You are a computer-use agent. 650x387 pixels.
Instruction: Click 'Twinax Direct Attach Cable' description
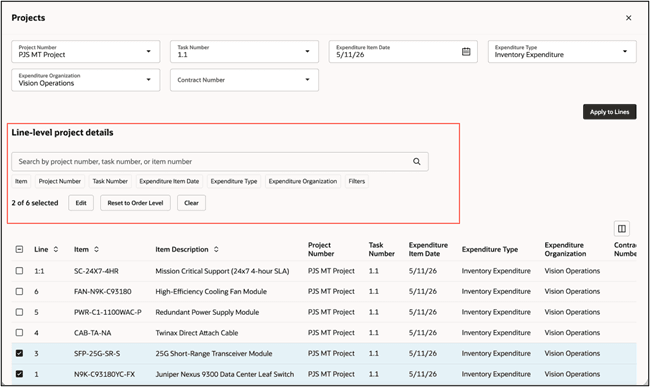click(196, 333)
